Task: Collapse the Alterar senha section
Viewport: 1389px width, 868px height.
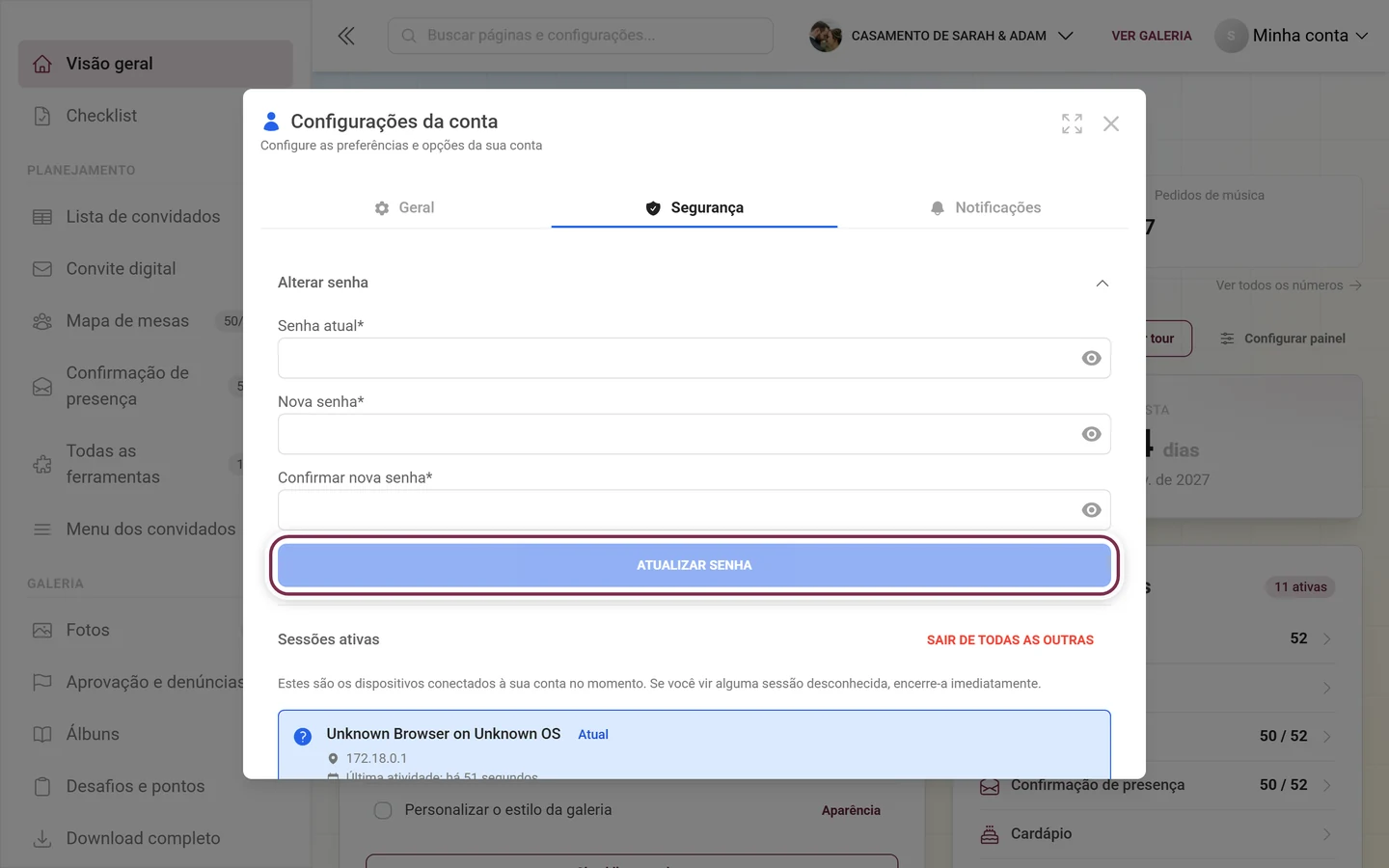Action: pyautogui.click(x=1103, y=283)
